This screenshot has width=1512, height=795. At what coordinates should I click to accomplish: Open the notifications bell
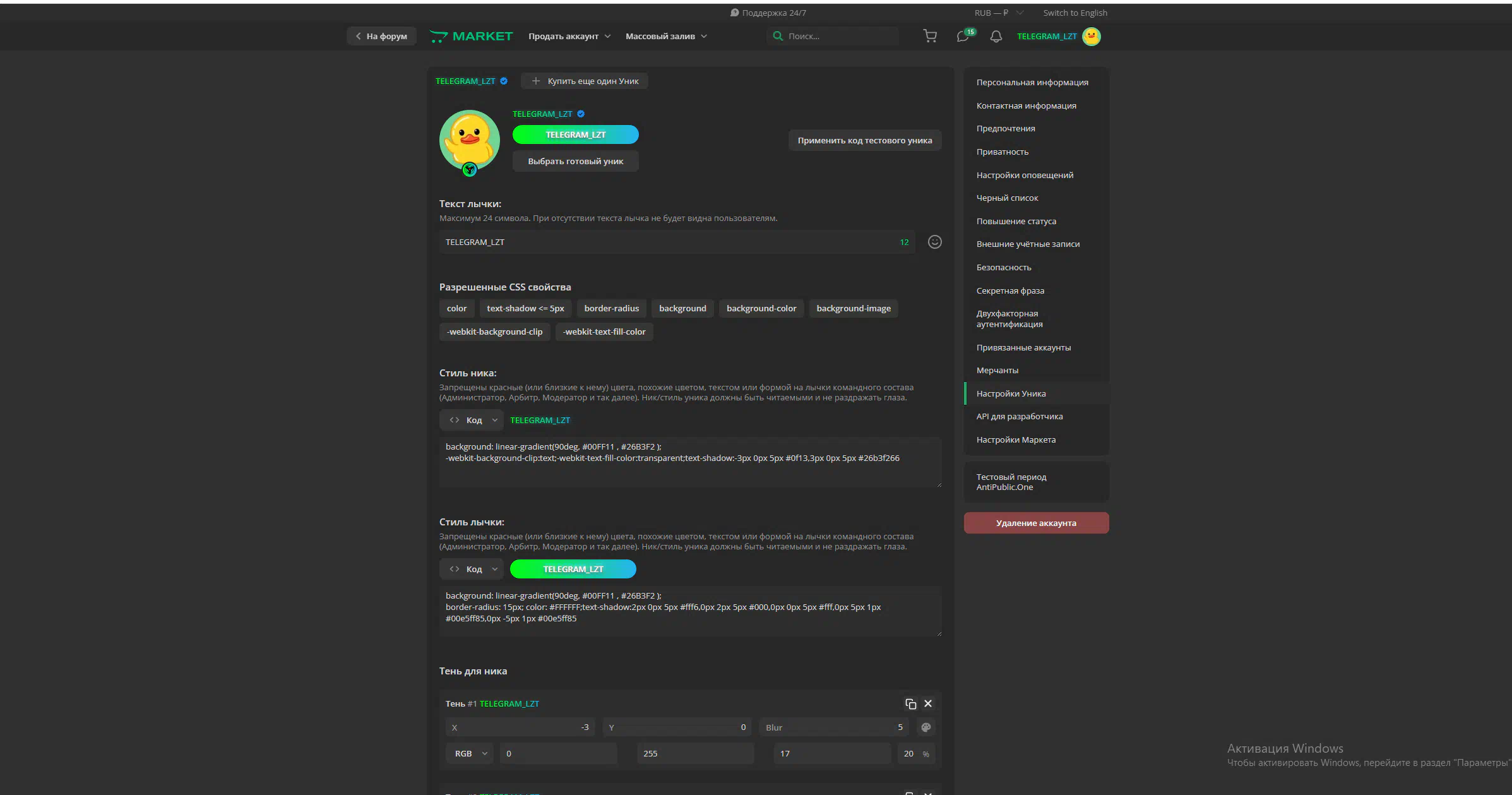click(996, 37)
